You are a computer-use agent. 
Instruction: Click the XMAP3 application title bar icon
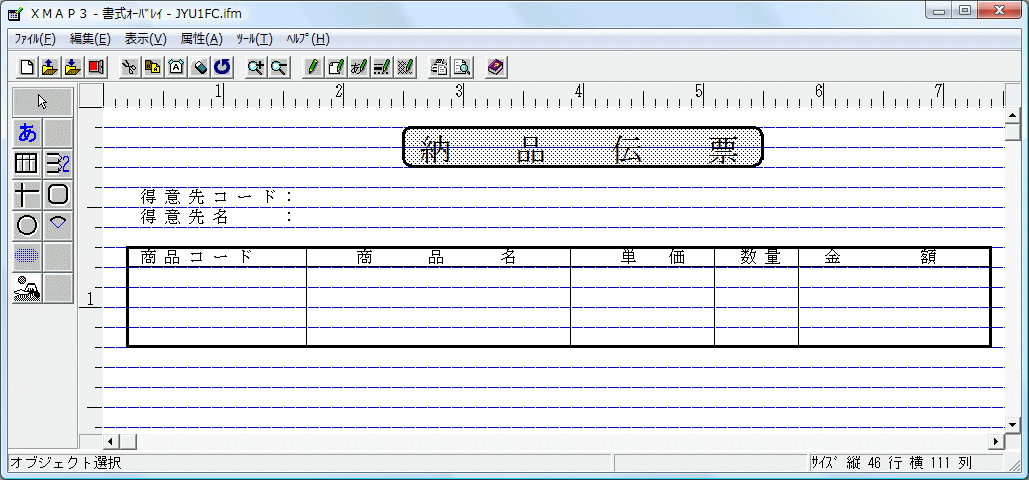(16, 13)
